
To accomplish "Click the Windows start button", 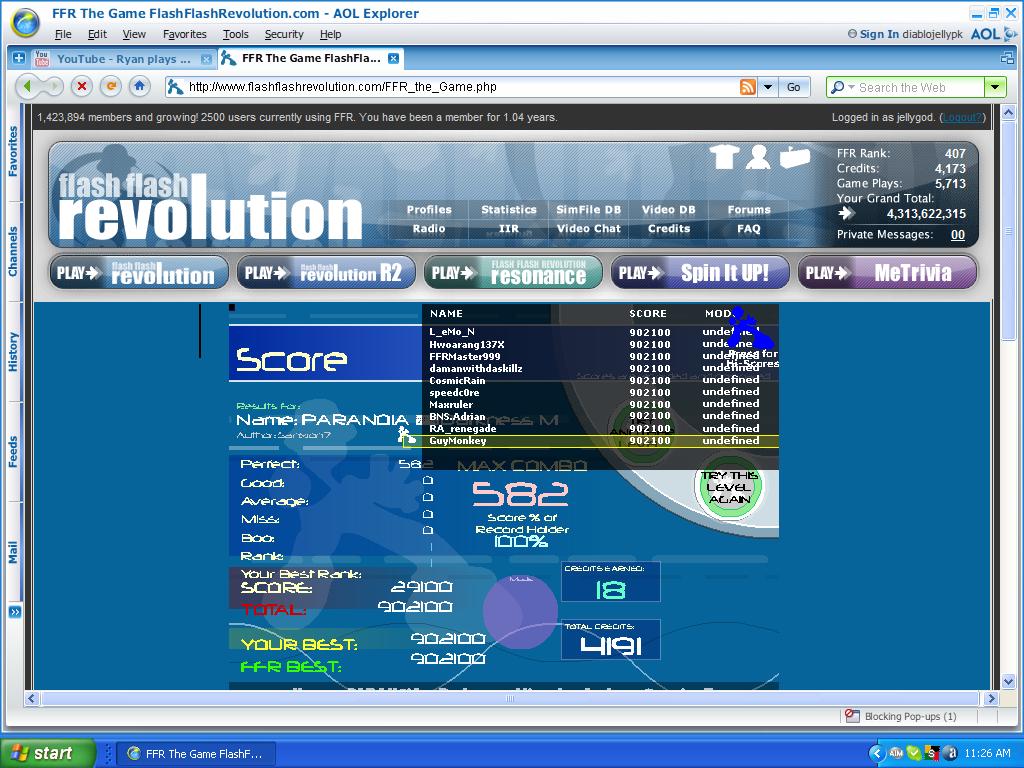I will point(46,753).
